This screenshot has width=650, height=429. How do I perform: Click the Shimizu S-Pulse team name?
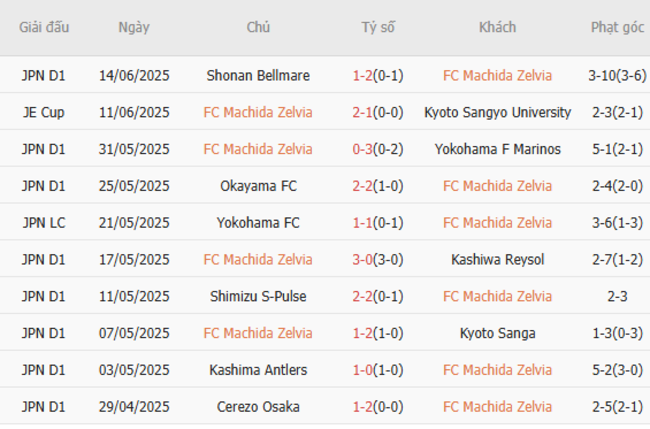258,296
